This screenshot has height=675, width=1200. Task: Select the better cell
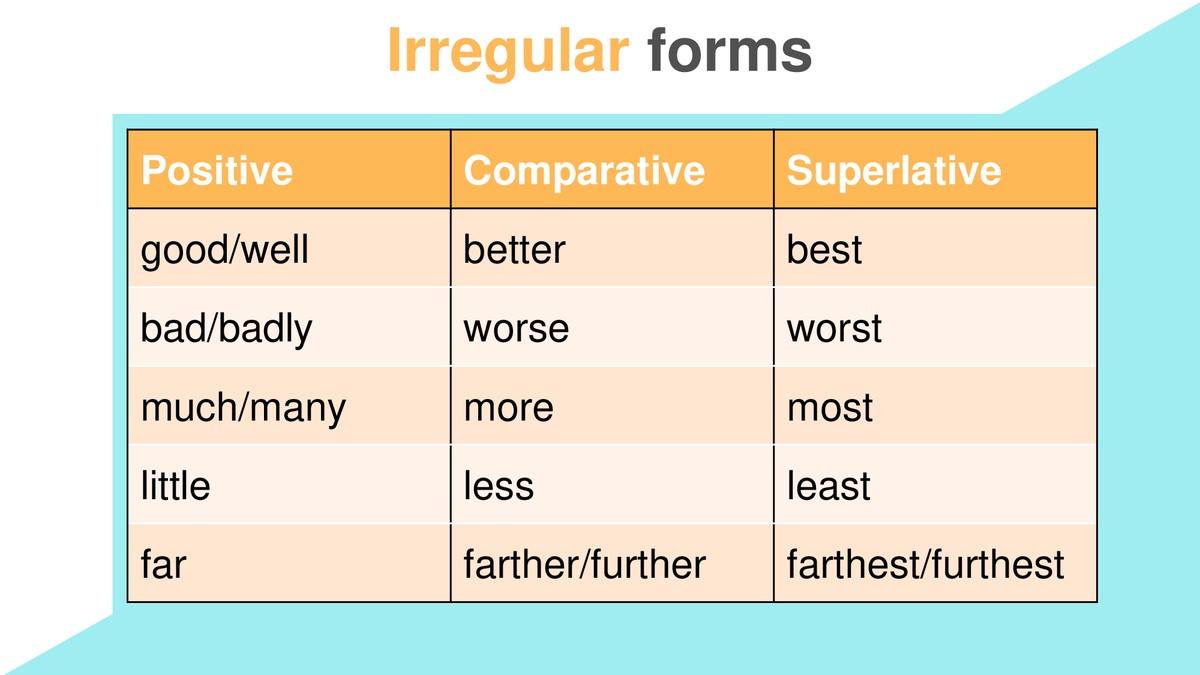(x=612, y=248)
